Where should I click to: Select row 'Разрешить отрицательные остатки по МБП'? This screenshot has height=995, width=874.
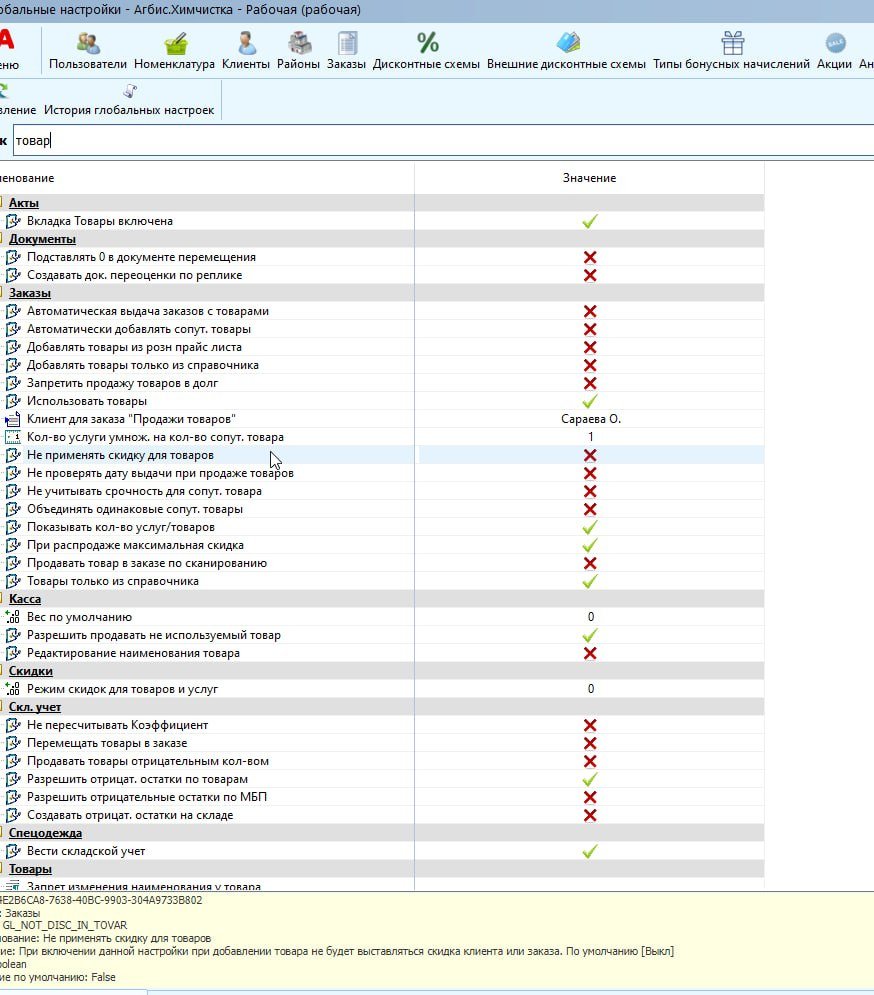(382, 798)
